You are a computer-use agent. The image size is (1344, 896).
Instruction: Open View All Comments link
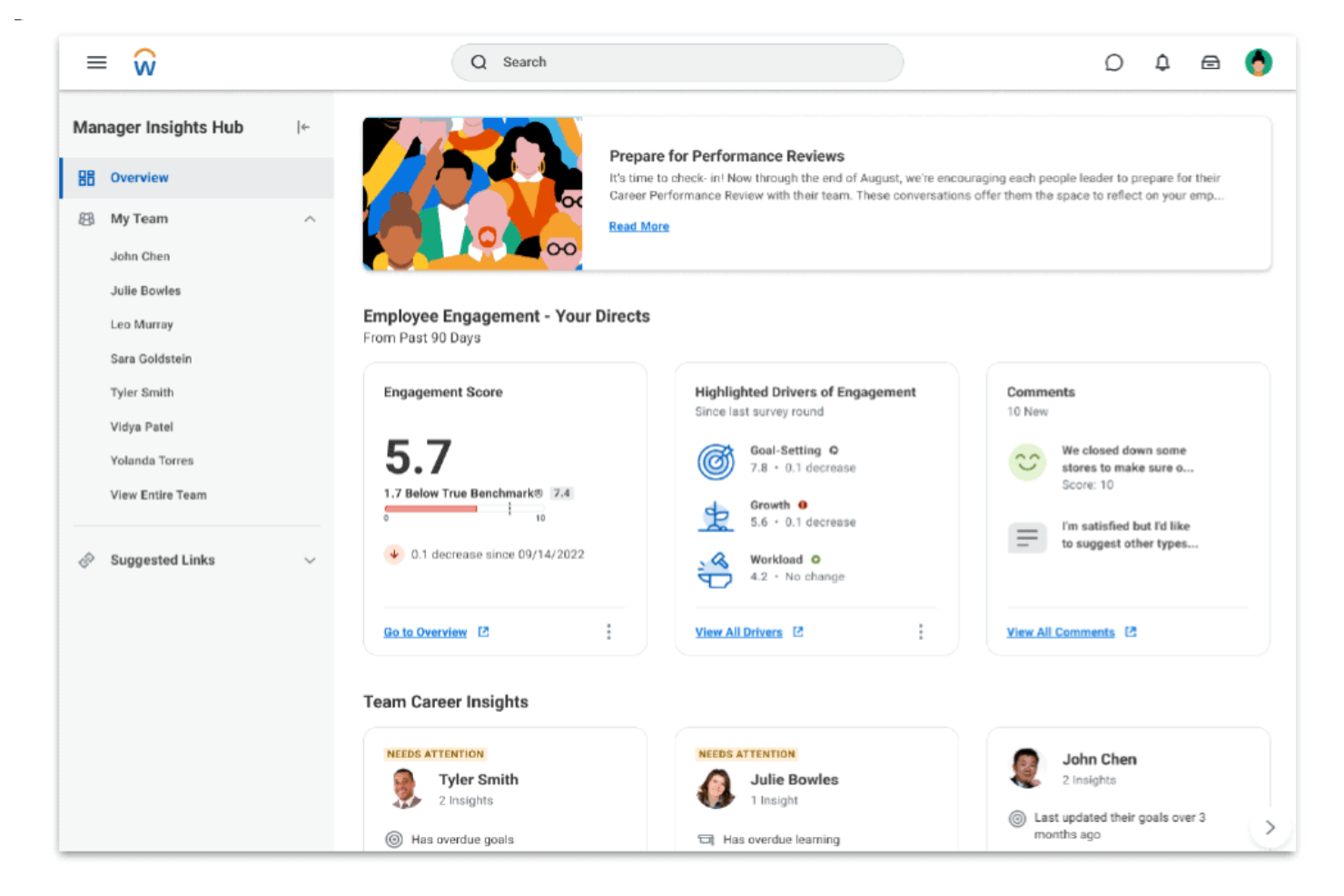pos(1061,632)
